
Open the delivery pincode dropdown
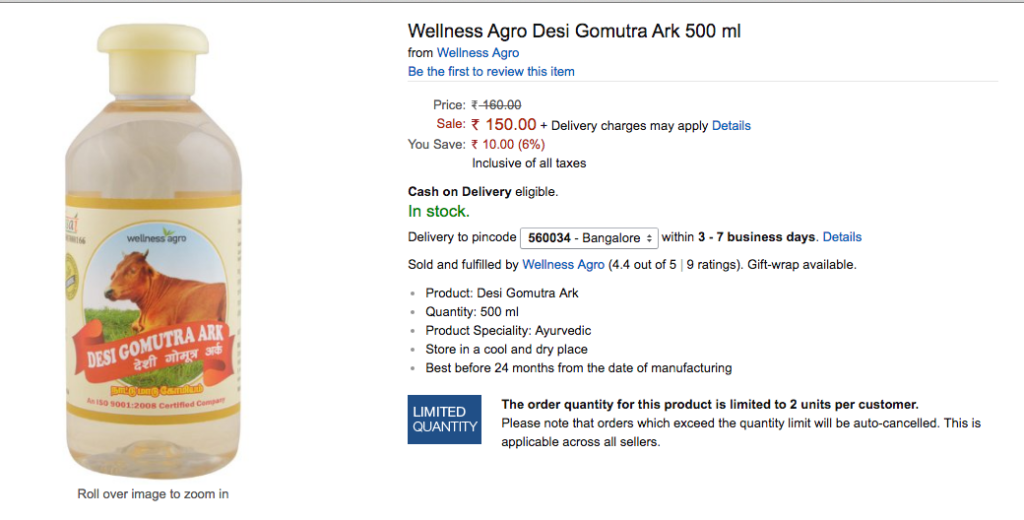pos(589,238)
